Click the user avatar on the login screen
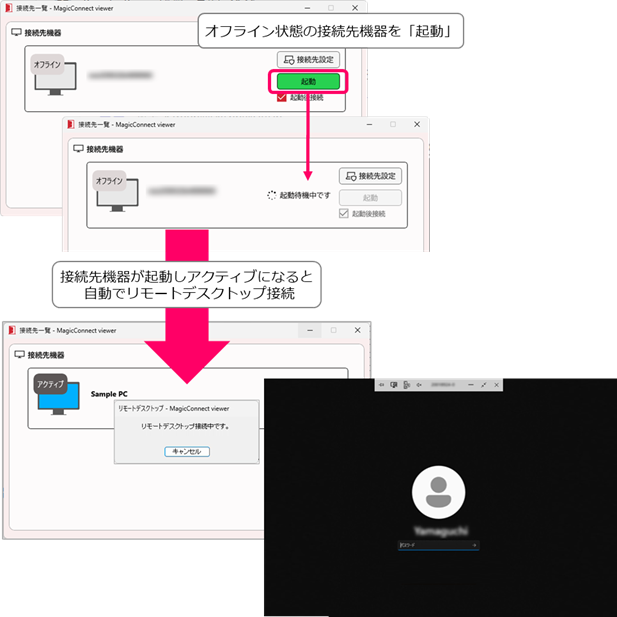Image resolution: width=617 pixels, height=617 pixels. [x=437, y=491]
